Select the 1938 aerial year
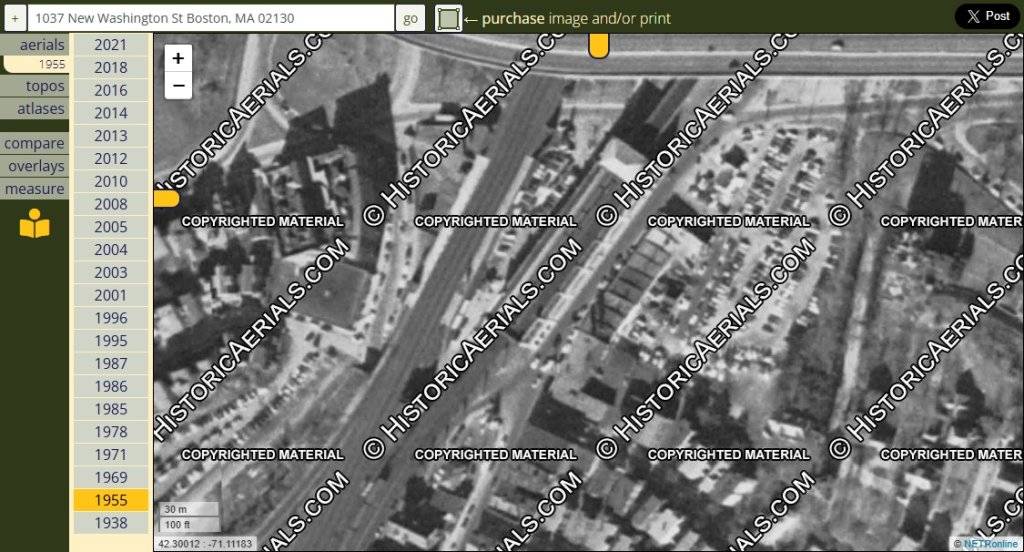 (x=111, y=523)
